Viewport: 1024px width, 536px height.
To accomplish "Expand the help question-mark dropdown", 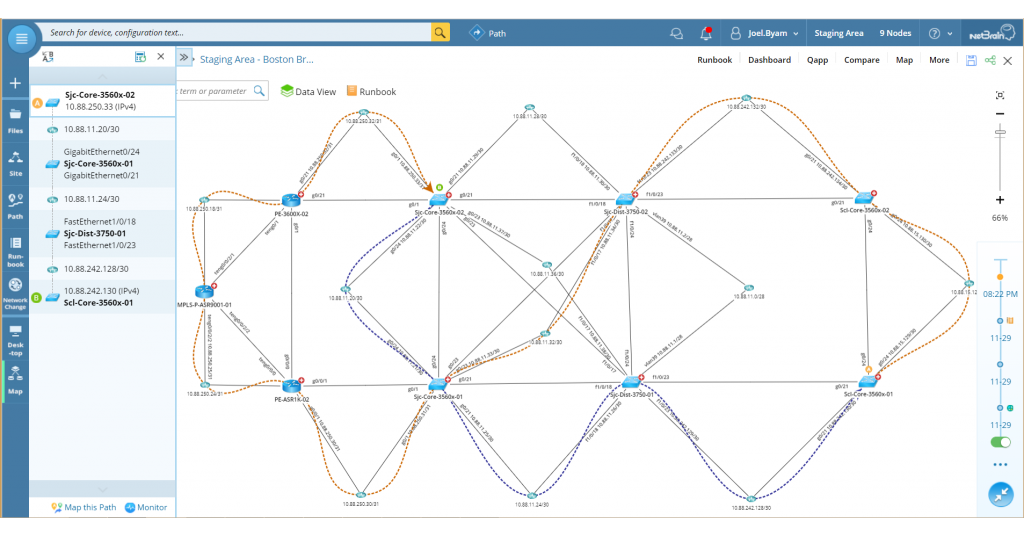I will [x=940, y=33].
